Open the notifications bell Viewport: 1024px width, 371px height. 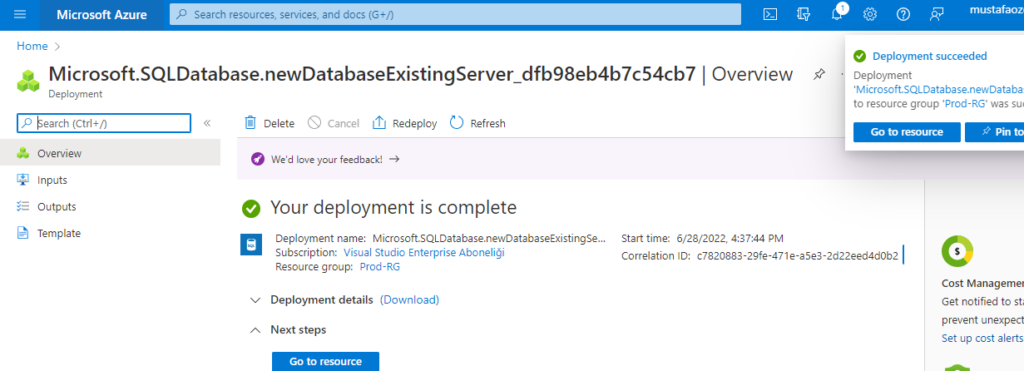tap(837, 14)
